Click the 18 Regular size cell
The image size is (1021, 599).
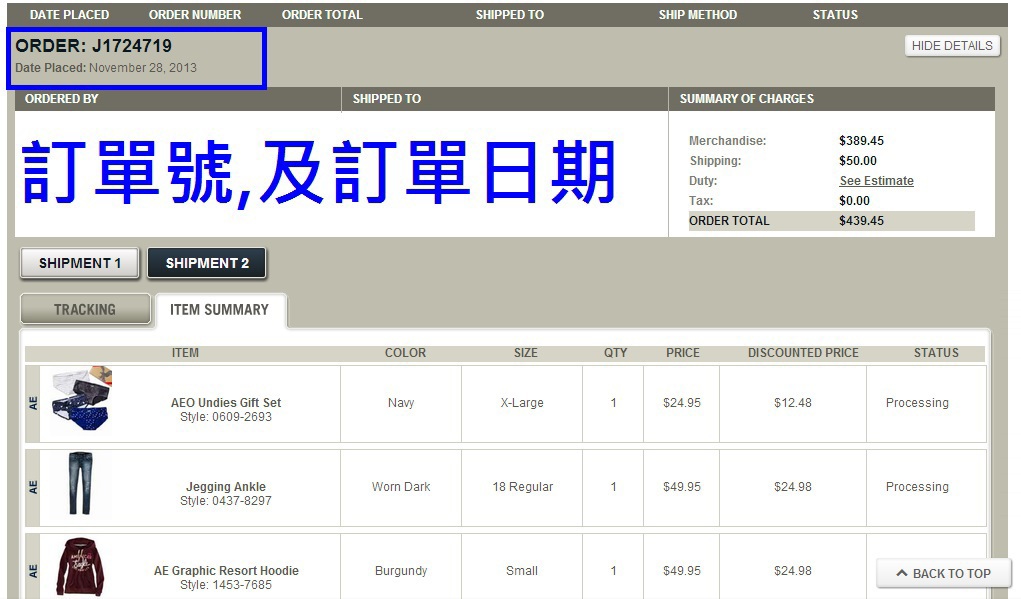522,487
